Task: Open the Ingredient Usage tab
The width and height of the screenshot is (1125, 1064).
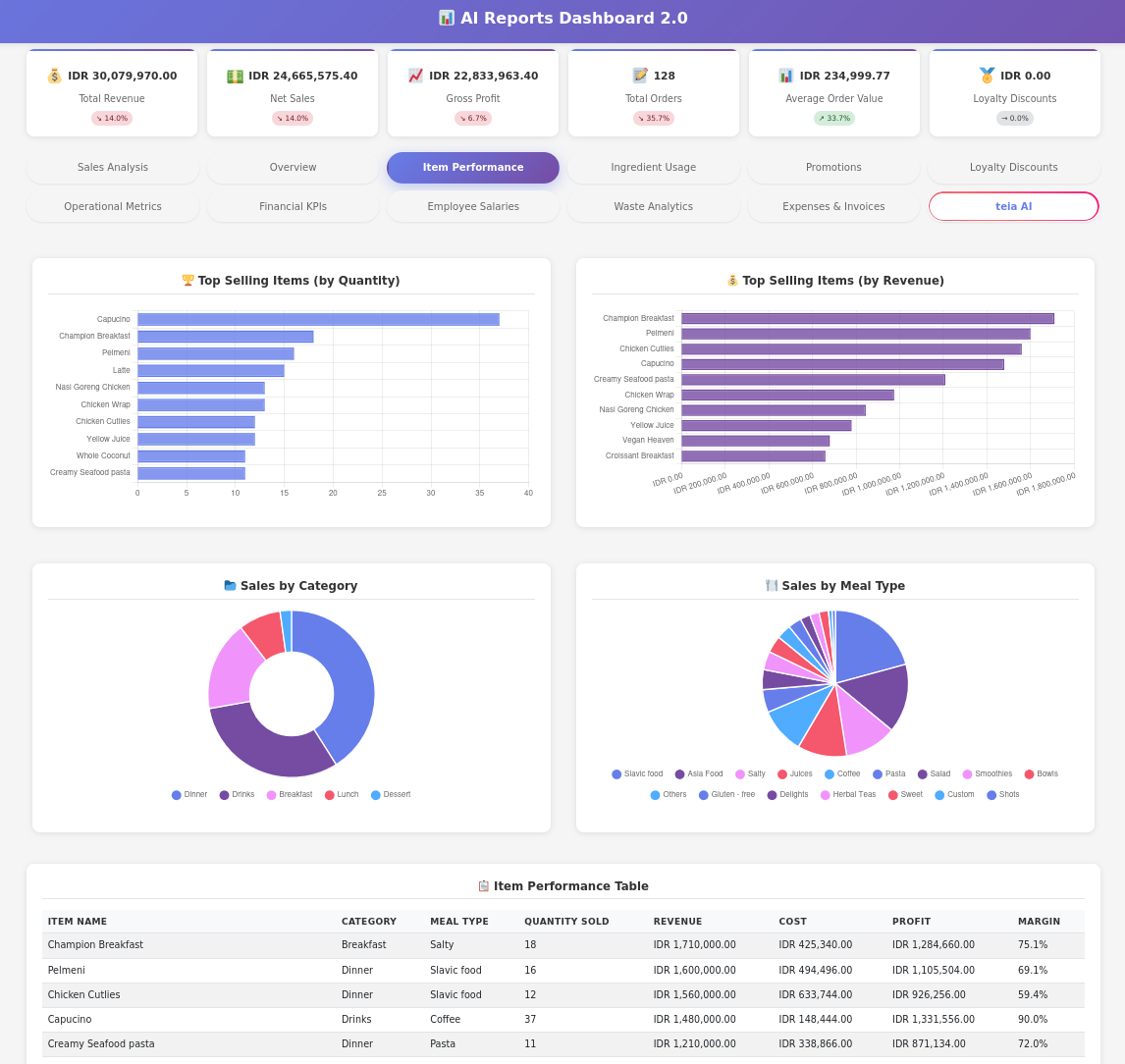Action: pyautogui.click(x=654, y=167)
